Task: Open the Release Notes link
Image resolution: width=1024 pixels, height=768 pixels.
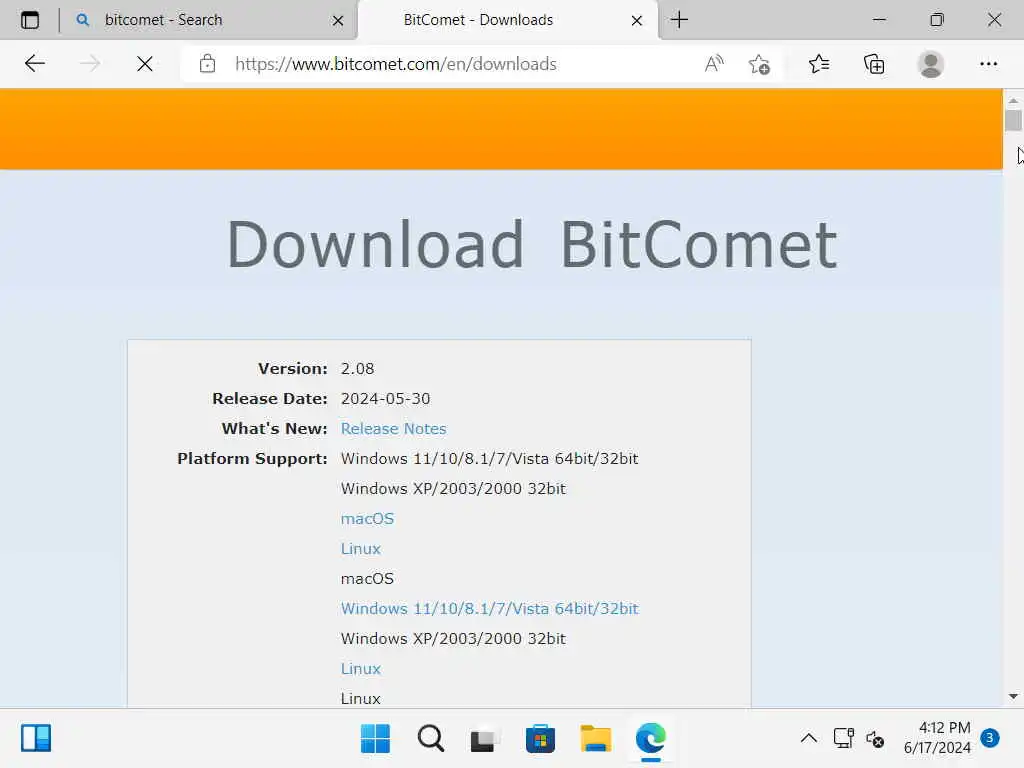Action: 393,428
